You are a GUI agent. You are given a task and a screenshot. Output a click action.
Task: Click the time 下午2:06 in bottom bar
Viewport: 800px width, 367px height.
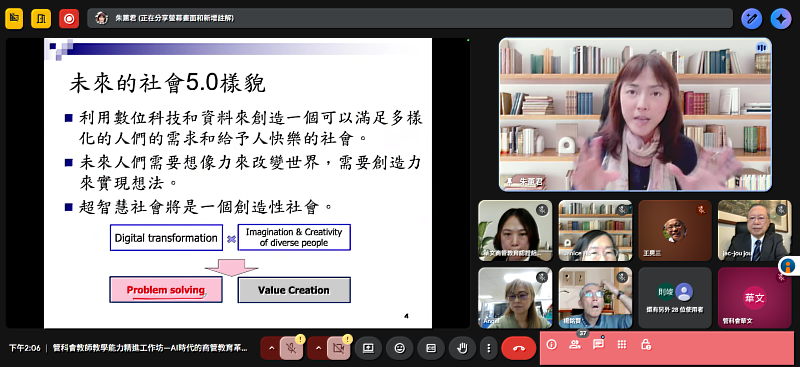point(25,348)
